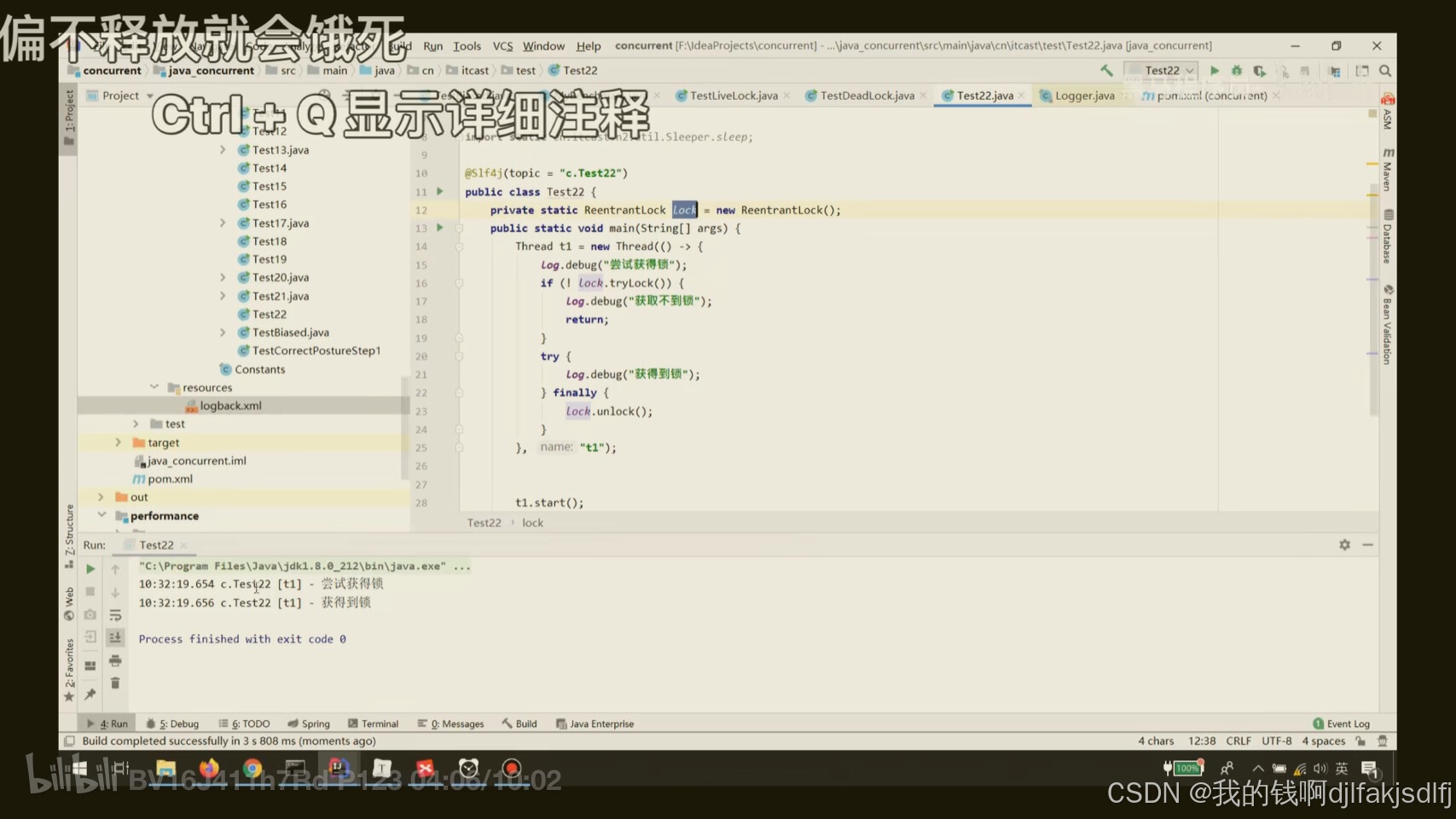Open the 0: Messages tool window
The height and width of the screenshot is (819, 1456).
[450, 723]
